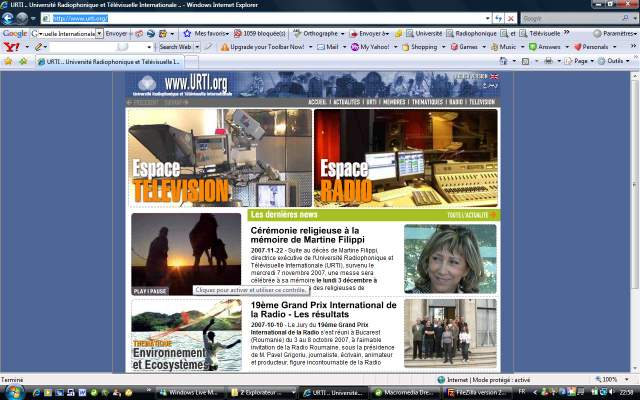This screenshot has height=400, width=640.
Task: Click the RSS feeds icon in command bar
Action: [525, 61]
